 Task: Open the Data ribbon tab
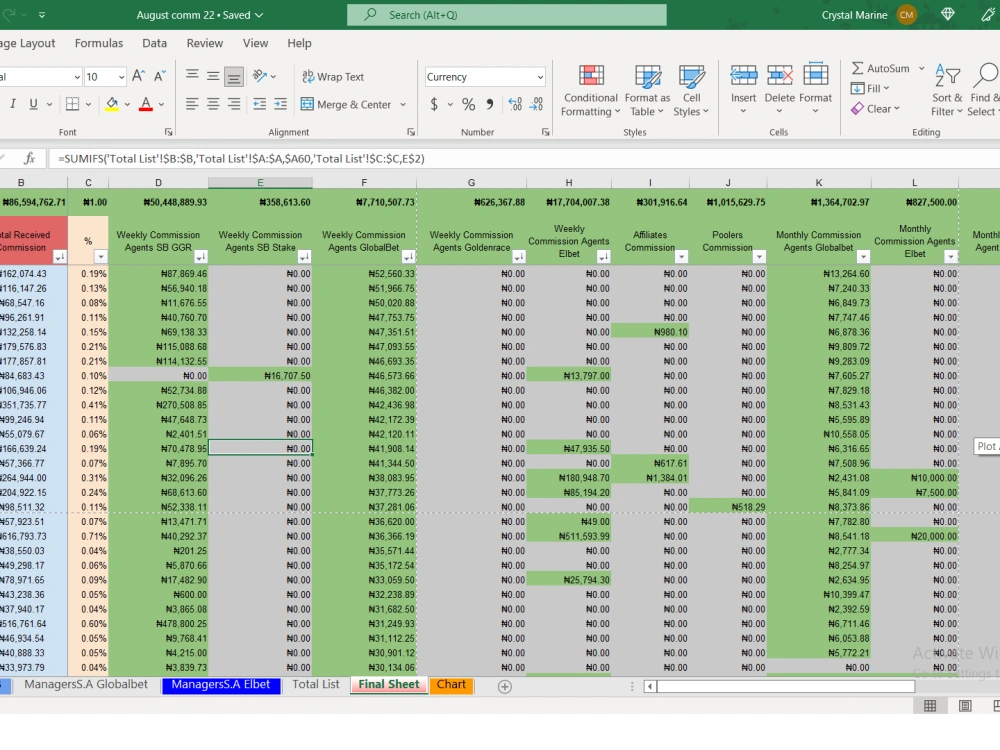tap(154, 43)
